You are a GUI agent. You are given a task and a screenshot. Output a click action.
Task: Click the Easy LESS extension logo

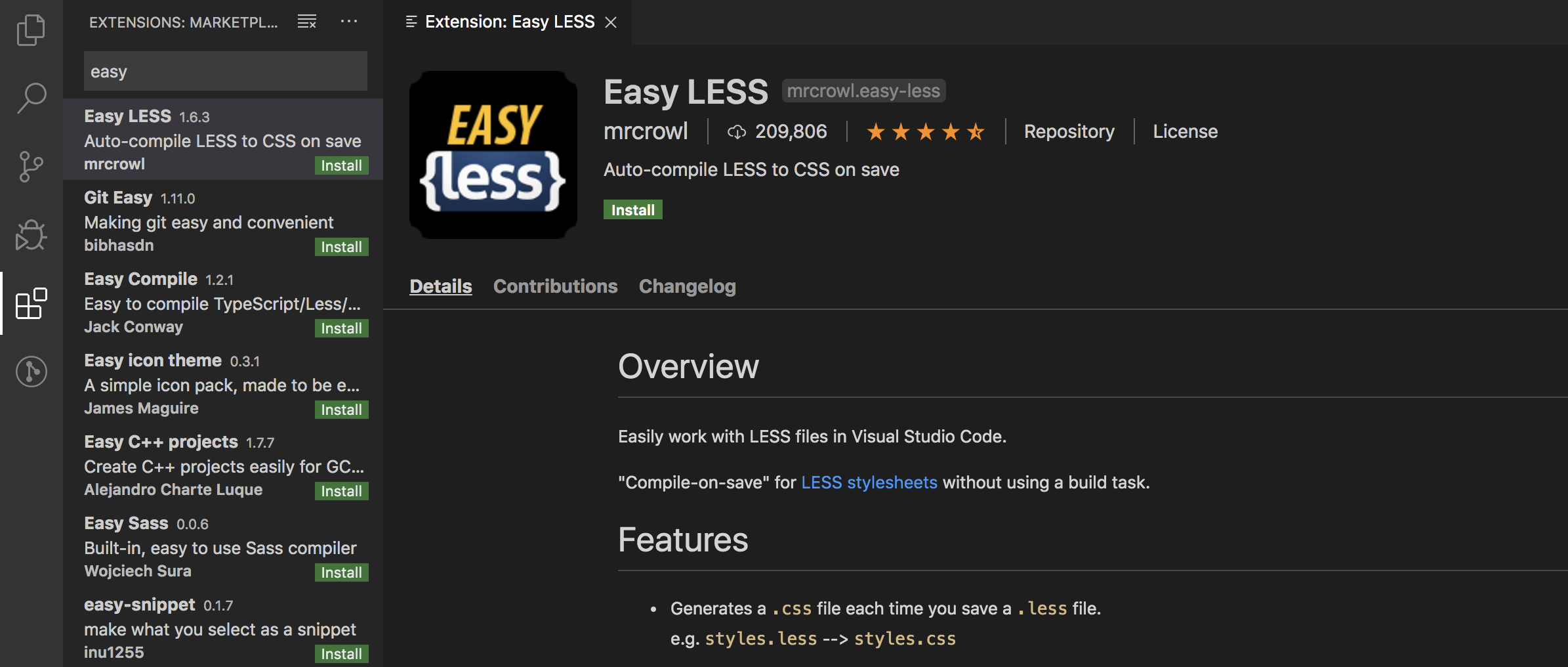click(493, 155)
